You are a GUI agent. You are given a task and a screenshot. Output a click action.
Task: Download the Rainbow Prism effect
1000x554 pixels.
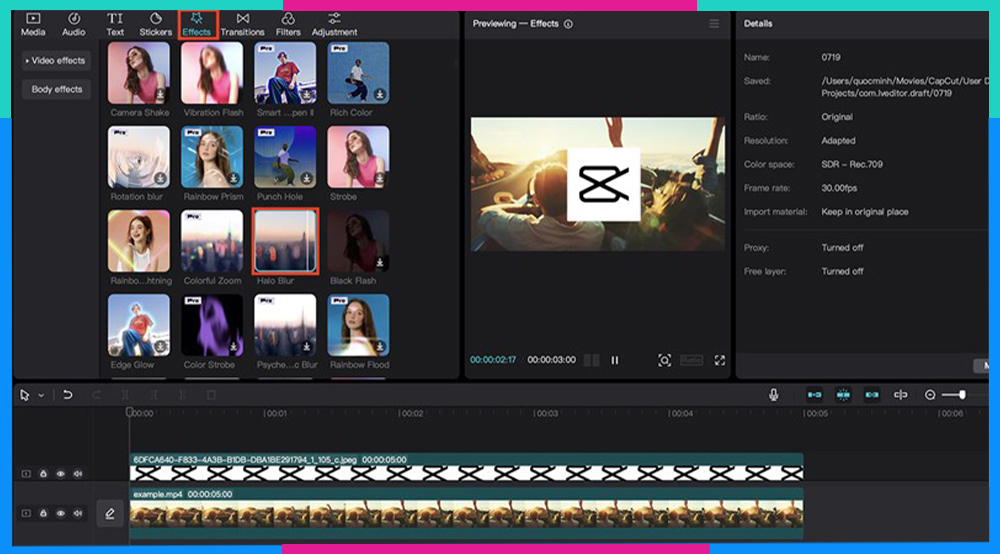coord(233,178)
